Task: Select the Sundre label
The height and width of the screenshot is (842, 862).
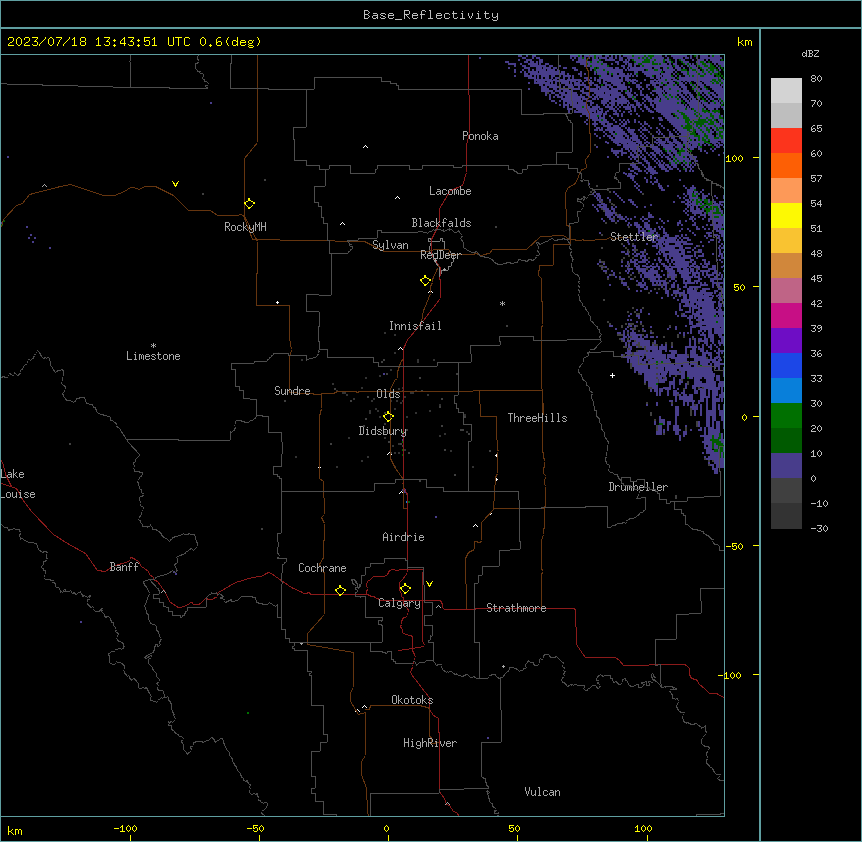Action: (x=292, y=391)
